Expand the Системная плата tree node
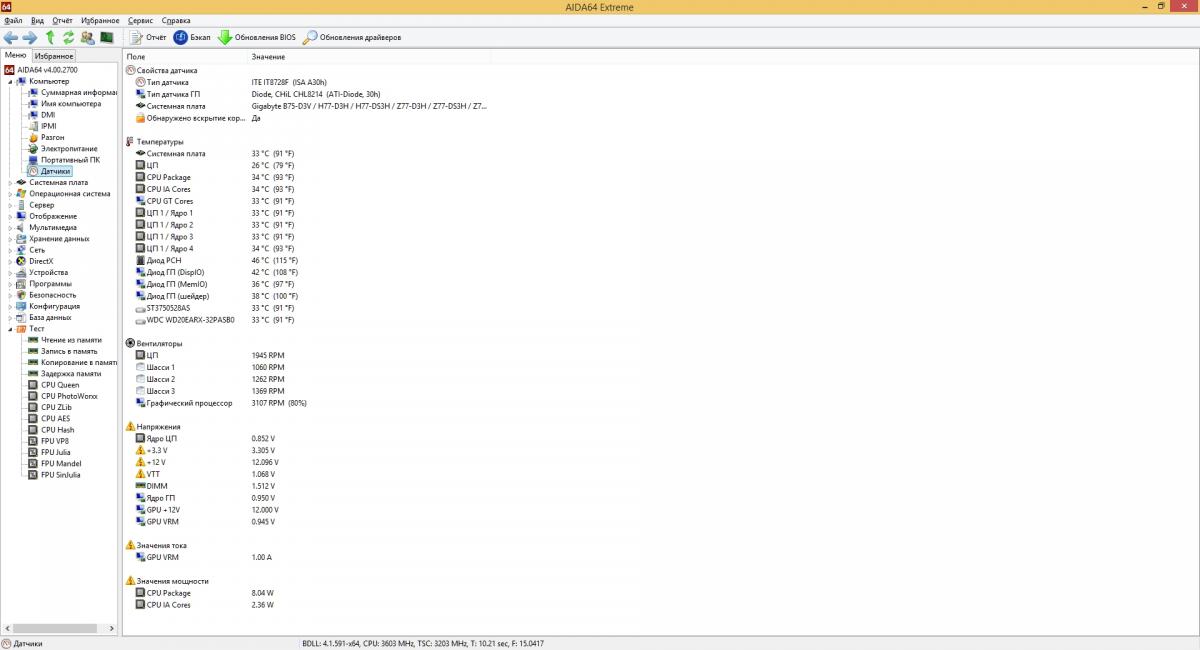 click(10, 183)
